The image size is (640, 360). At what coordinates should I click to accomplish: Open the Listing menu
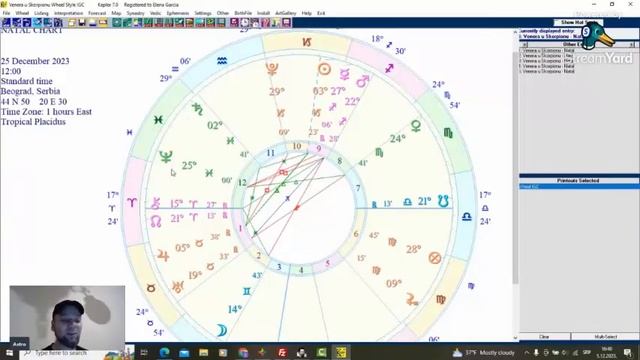(41, 13)
